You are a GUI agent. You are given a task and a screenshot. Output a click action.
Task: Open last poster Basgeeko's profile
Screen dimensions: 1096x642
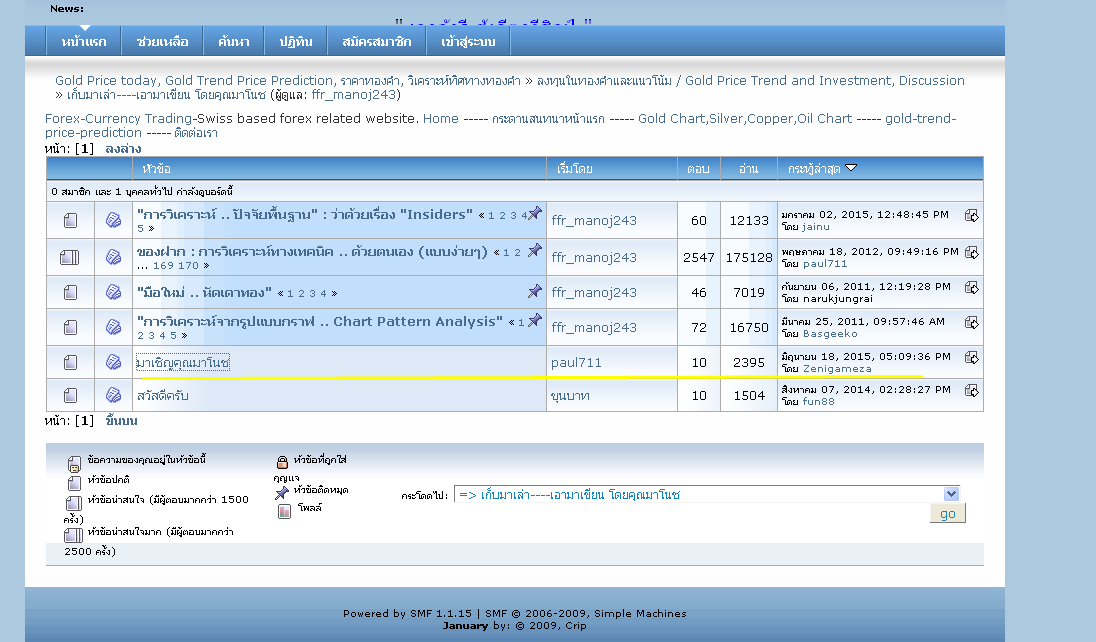pyautogui.click(x=830, y=334)
